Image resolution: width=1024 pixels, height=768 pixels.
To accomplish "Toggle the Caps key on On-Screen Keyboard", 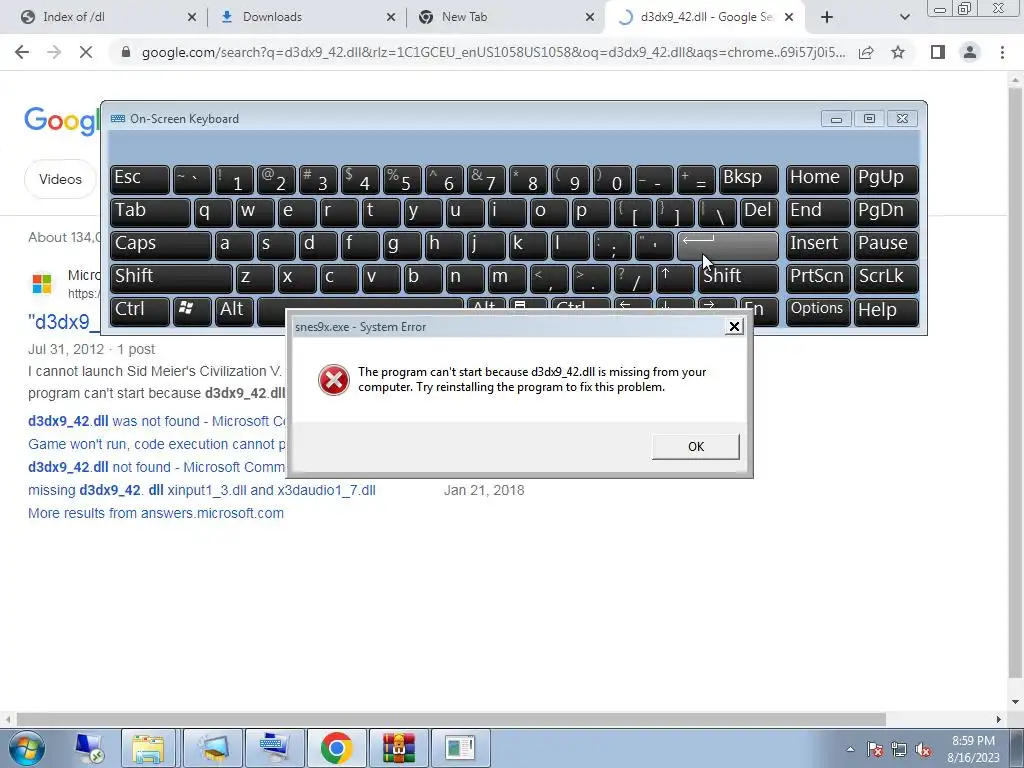I will [161, 245].
